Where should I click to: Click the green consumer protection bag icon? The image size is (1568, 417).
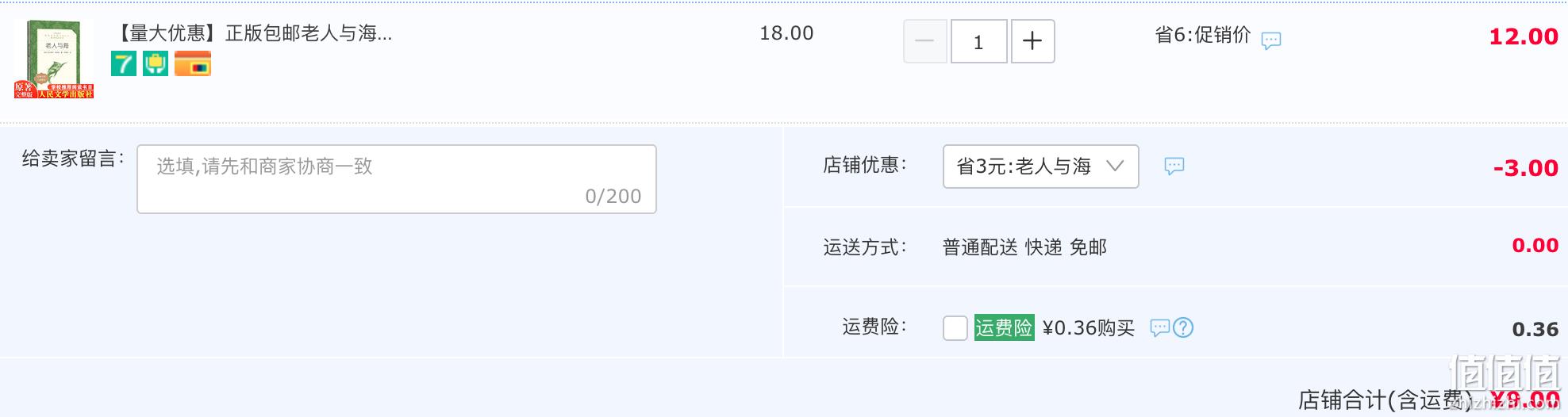[x=156, y=63]
